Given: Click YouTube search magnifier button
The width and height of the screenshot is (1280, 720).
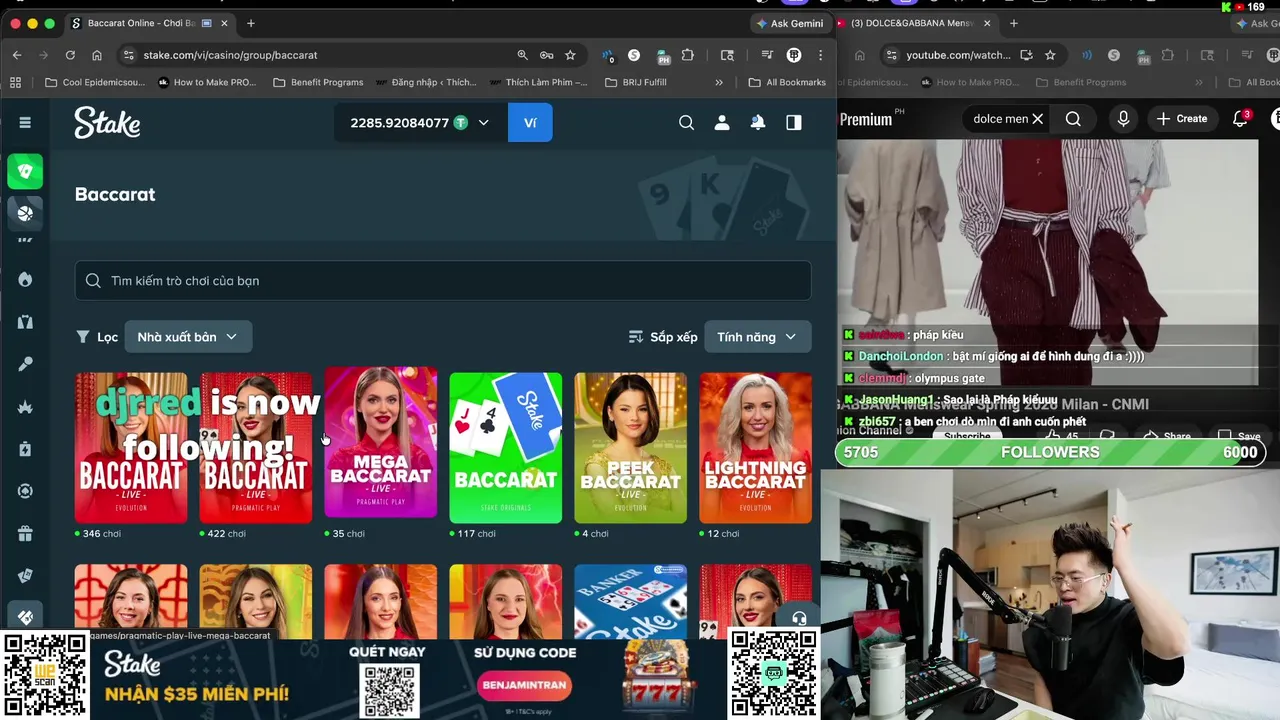Looking at the screenshot, I should click(1073, 119).
